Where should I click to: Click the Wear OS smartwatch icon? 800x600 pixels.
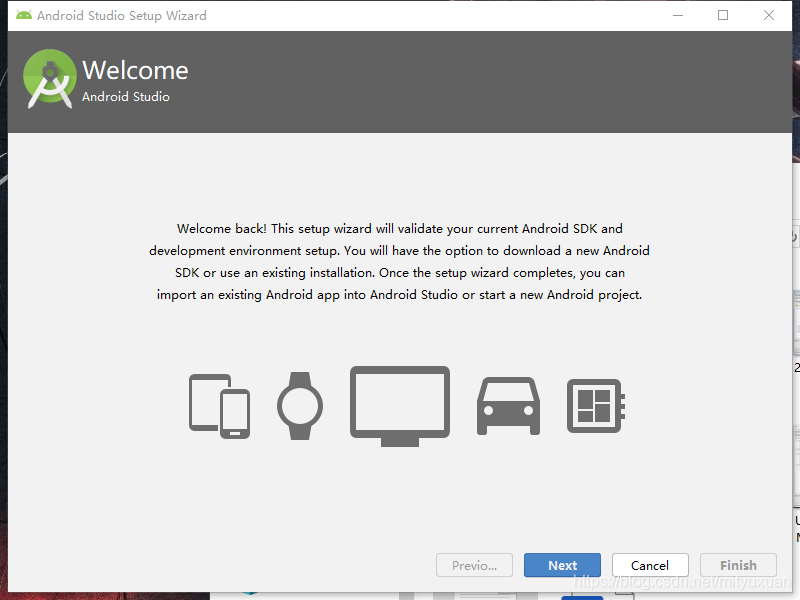(298, 405)
